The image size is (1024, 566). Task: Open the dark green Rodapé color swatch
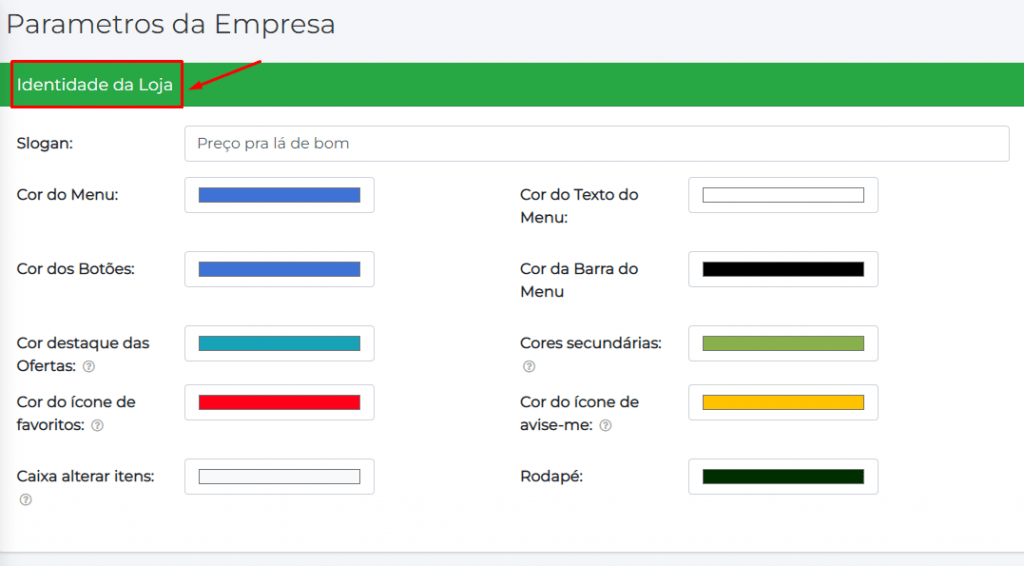click(x=783, y=476)
